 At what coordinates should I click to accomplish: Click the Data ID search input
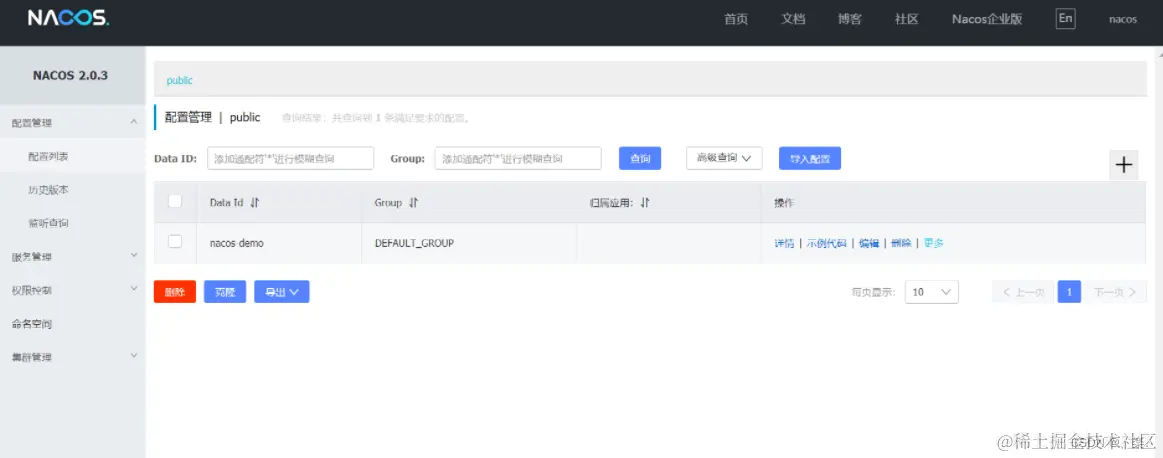[291, 158]
